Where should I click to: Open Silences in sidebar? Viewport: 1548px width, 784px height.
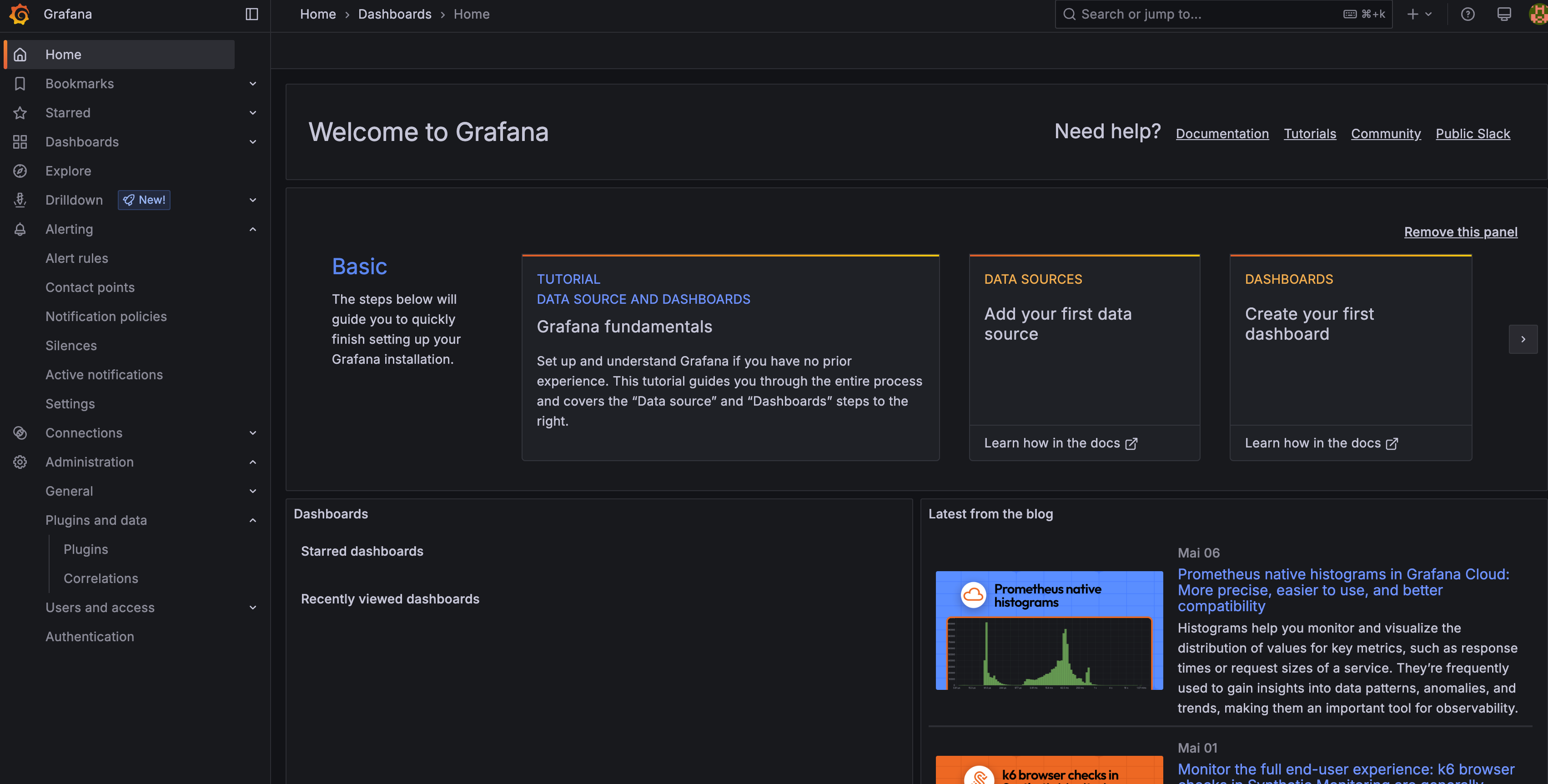click(71, 346)
